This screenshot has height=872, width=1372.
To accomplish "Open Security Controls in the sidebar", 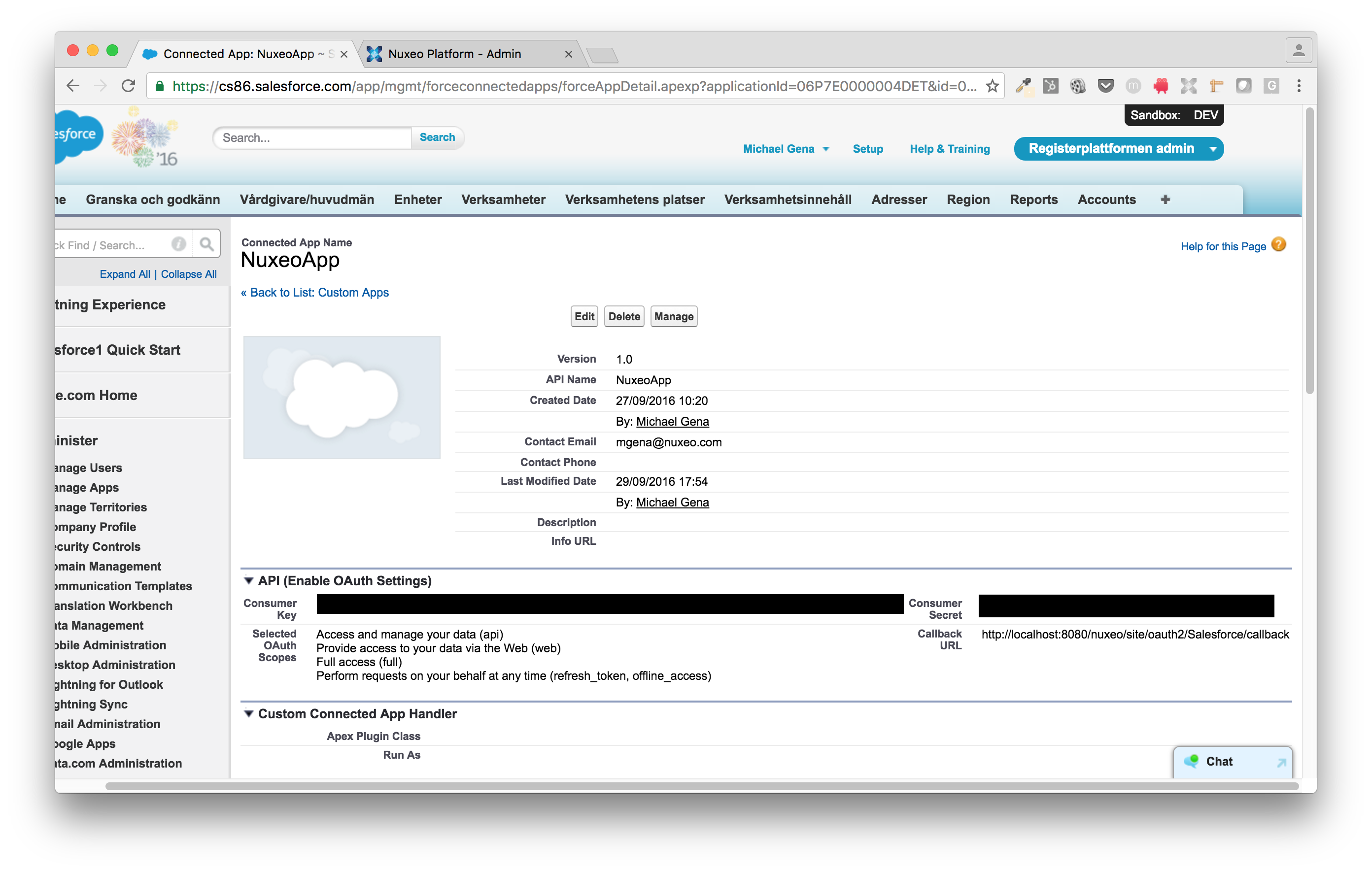I will pyautogui.click(x=98, y=546).
